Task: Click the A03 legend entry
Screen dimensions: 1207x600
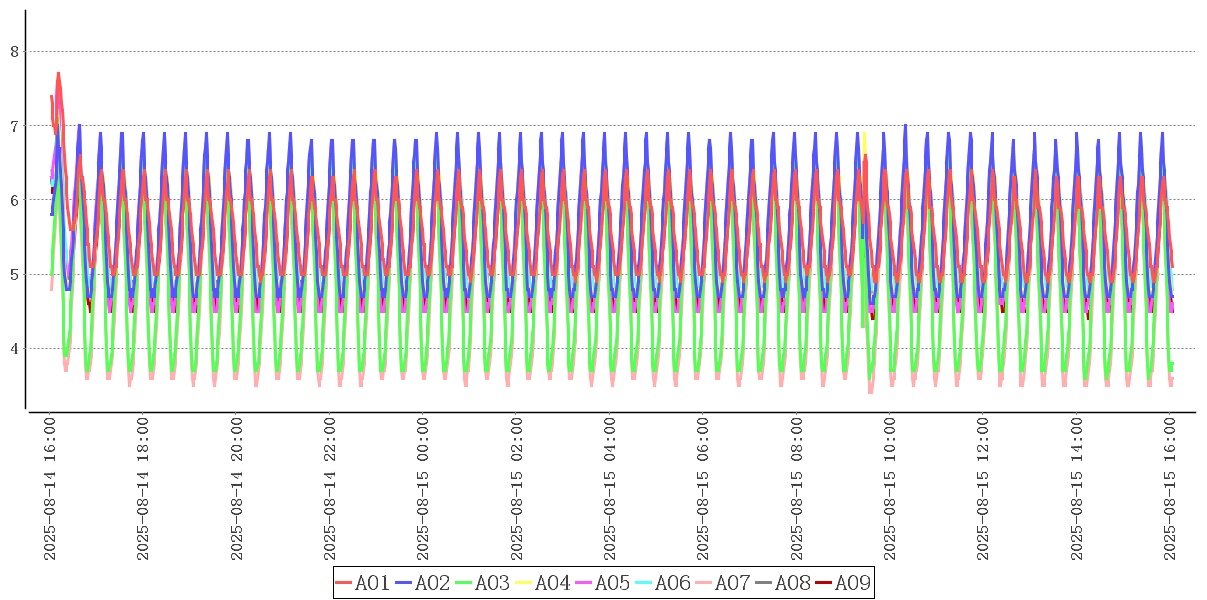Action: coord(482,583)
